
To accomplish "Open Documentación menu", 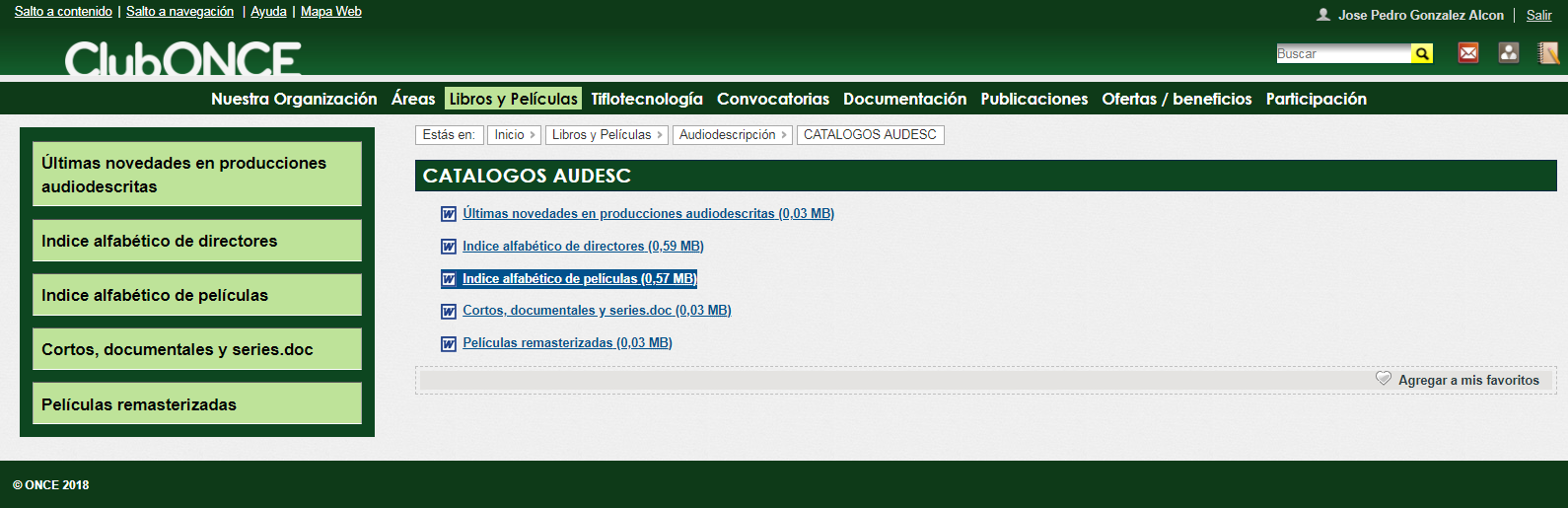I will click(904, 99).
